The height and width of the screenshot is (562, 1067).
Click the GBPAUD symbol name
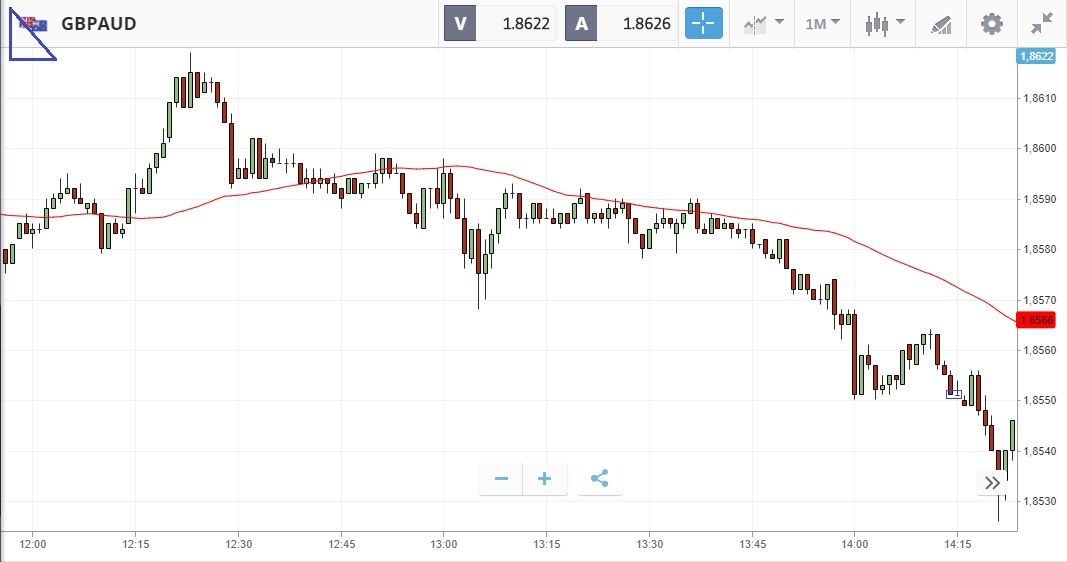(99, 23)
